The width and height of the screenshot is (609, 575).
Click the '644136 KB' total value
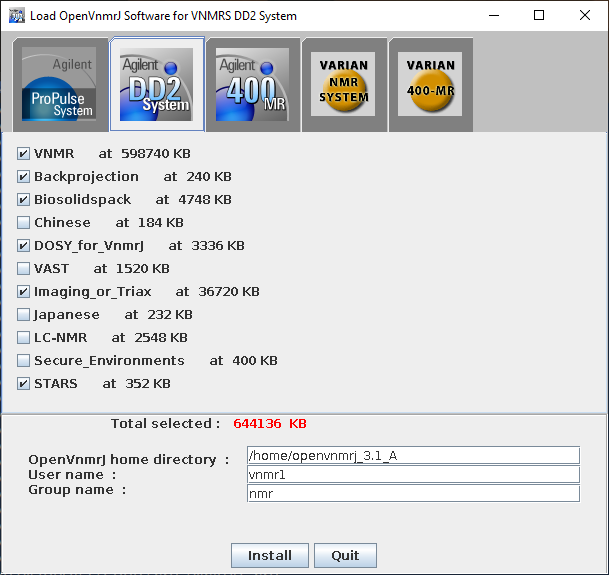270,423
